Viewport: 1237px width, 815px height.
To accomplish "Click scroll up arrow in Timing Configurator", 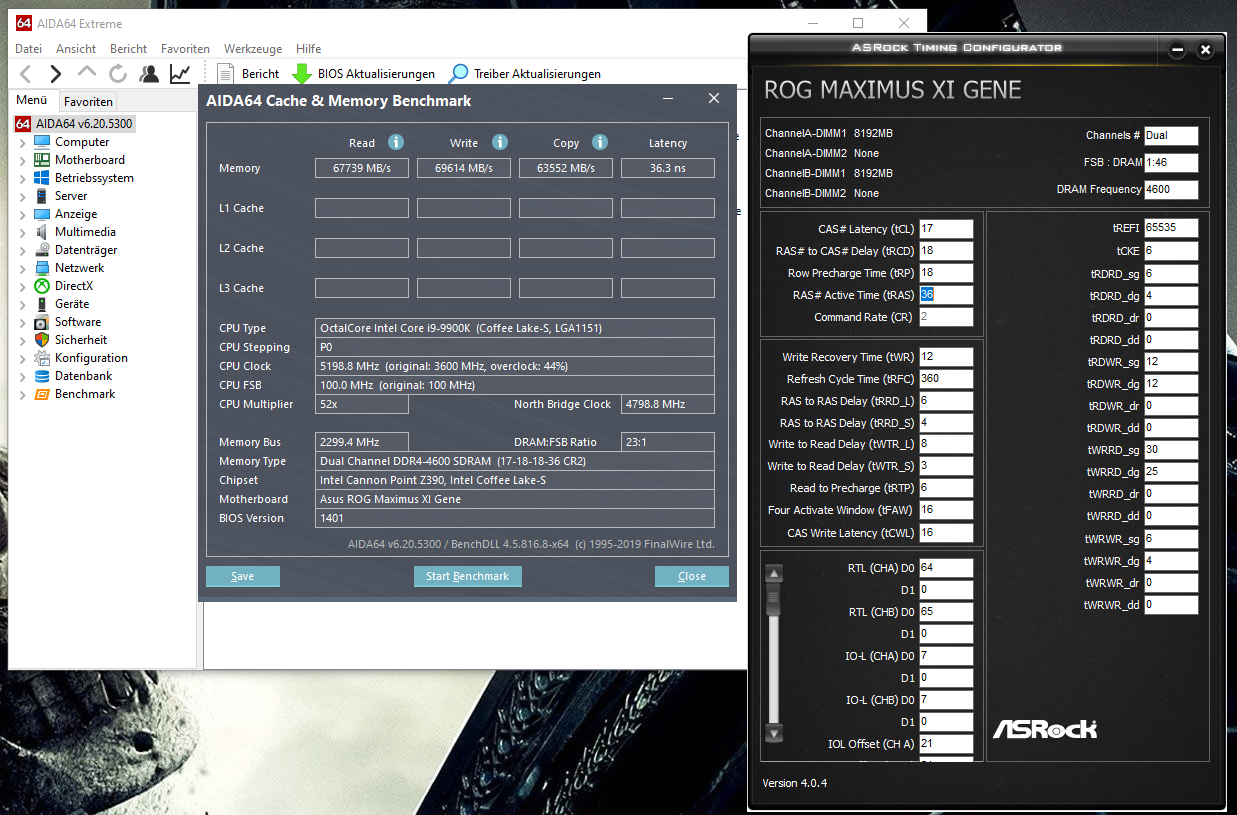I will 772,574.
